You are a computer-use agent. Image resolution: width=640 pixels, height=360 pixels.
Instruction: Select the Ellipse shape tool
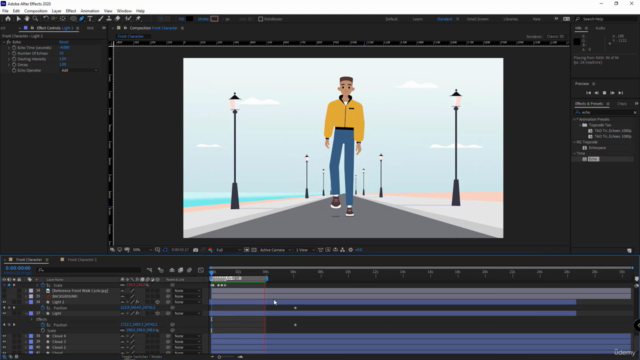73,19
